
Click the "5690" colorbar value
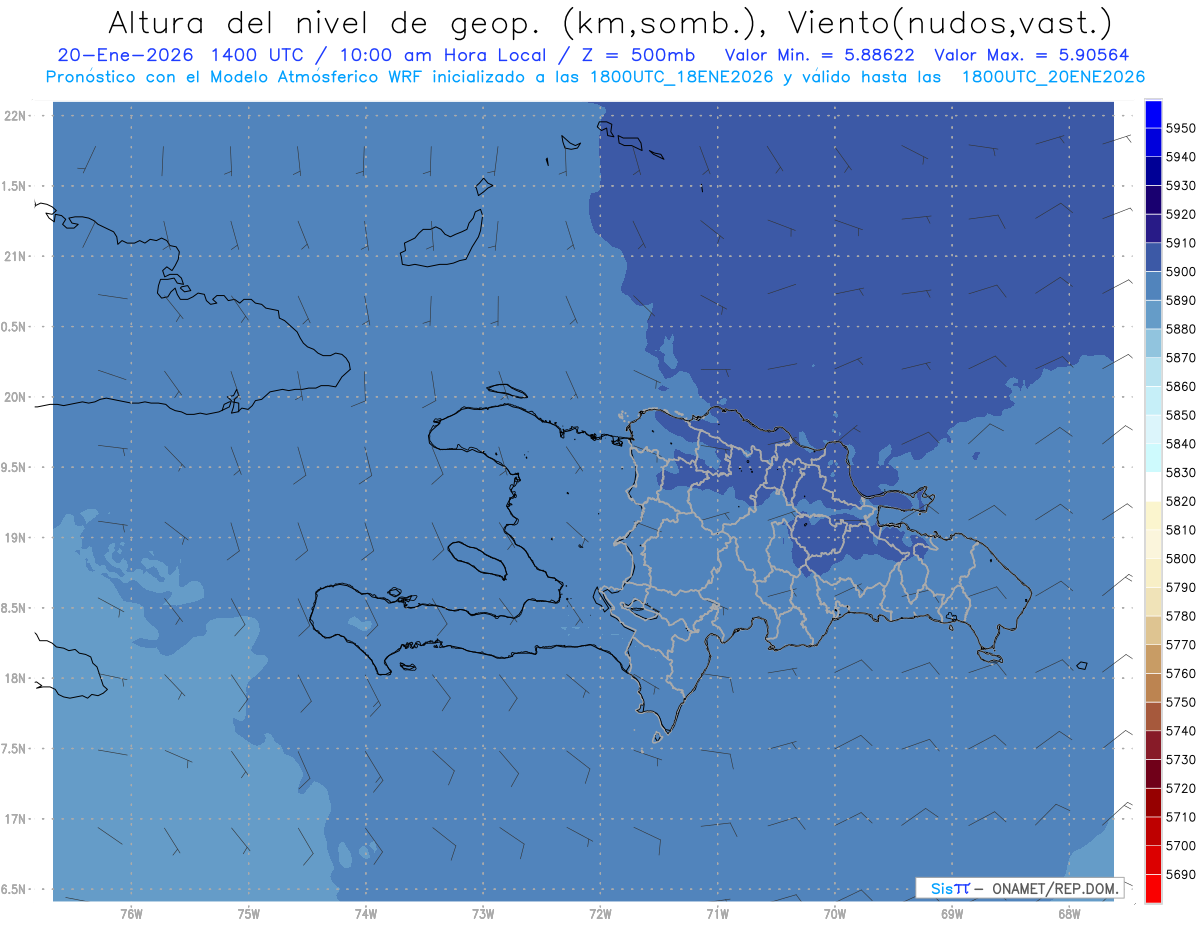click(1180, 874)
